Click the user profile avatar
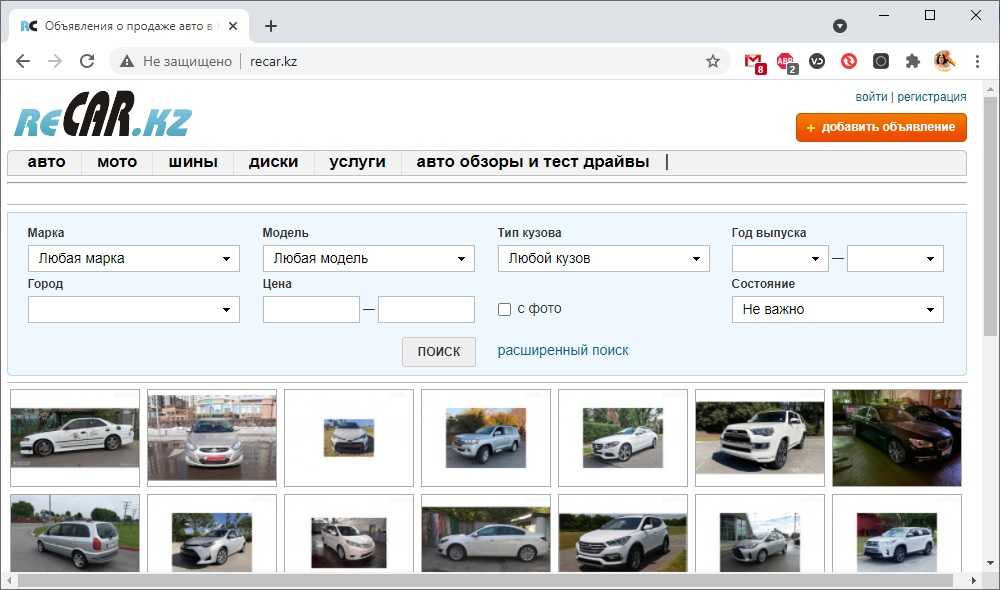Screen dimensions: 1000x590 (x=944, y=61)
